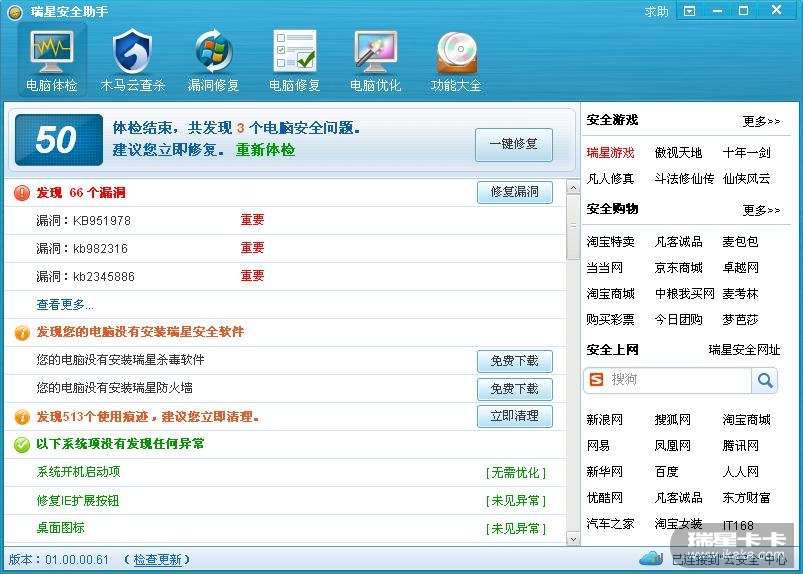Screen dimensions: 803x574
Task: Open the 百度 site link
Action: click(666, 472)
